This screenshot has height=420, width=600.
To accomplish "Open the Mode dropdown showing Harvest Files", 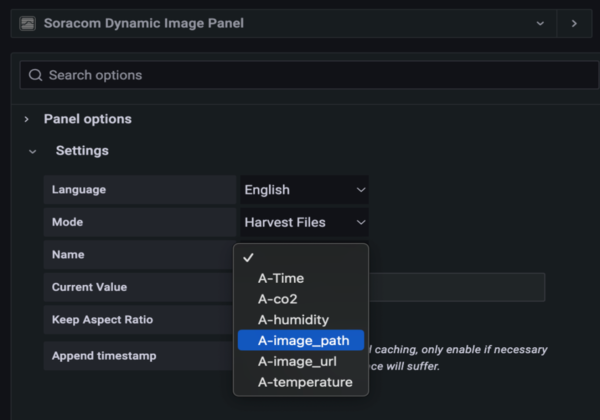I will [x=304, y=222].
